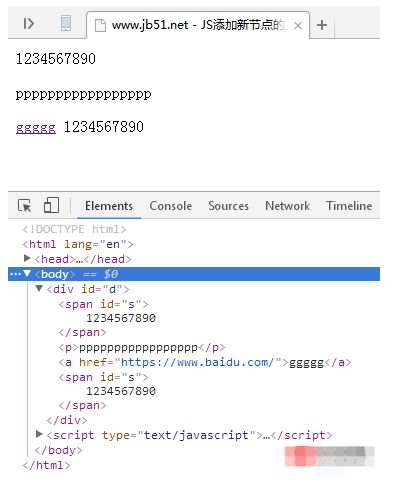Select the DOCTYPE html node
Image resolution: width=403 pixels, height=481 pixels.
(74, 229)
